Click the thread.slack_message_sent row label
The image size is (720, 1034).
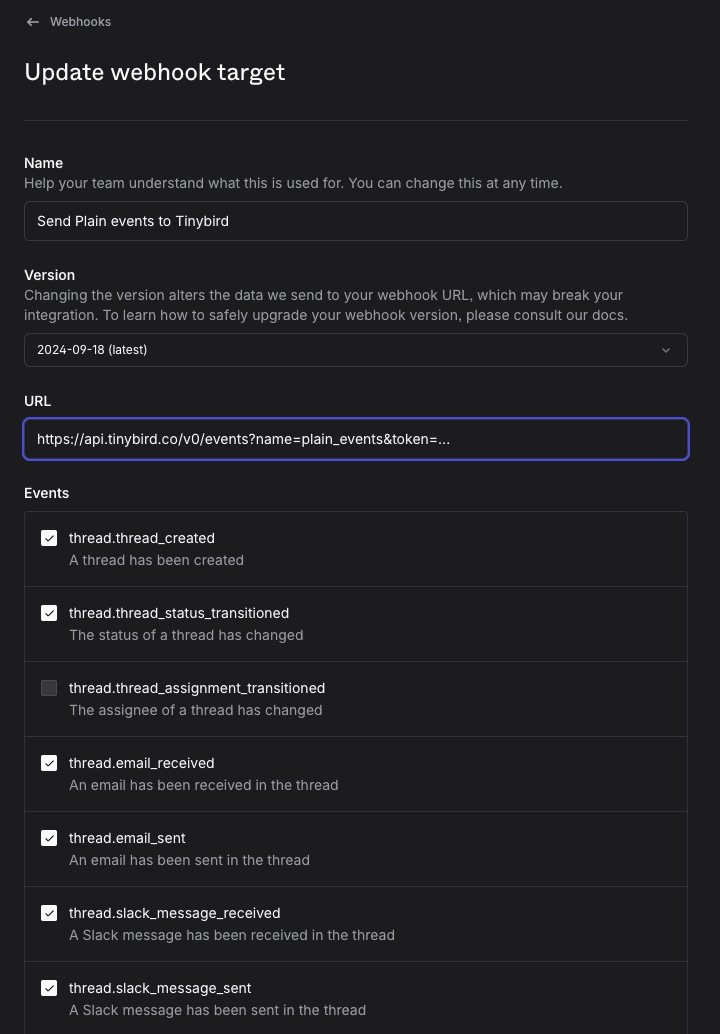[x=160, y=988]
